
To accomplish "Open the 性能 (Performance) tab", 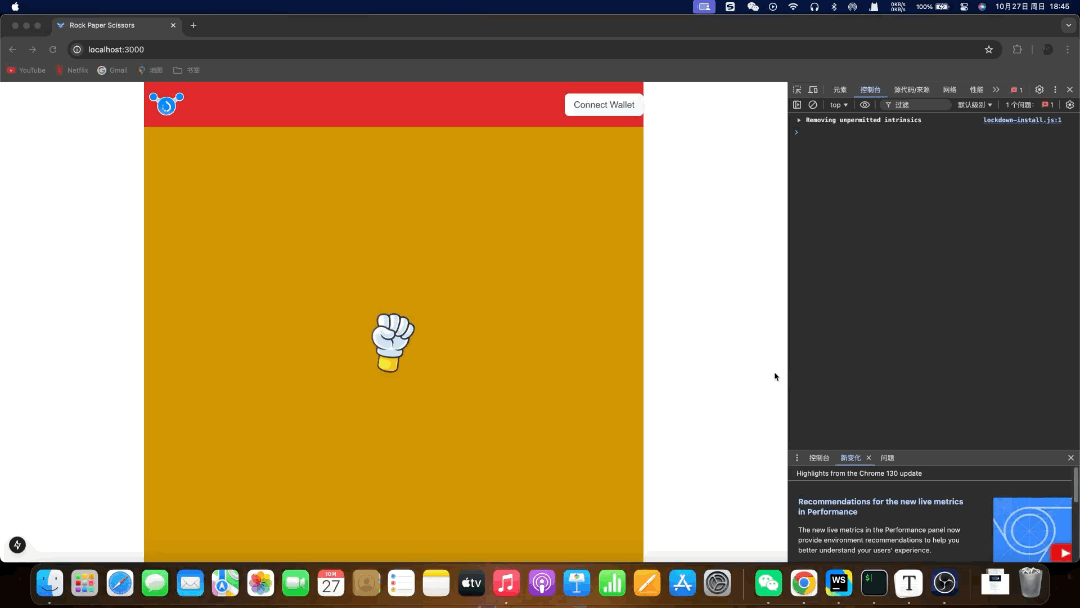I will (976, 90).
